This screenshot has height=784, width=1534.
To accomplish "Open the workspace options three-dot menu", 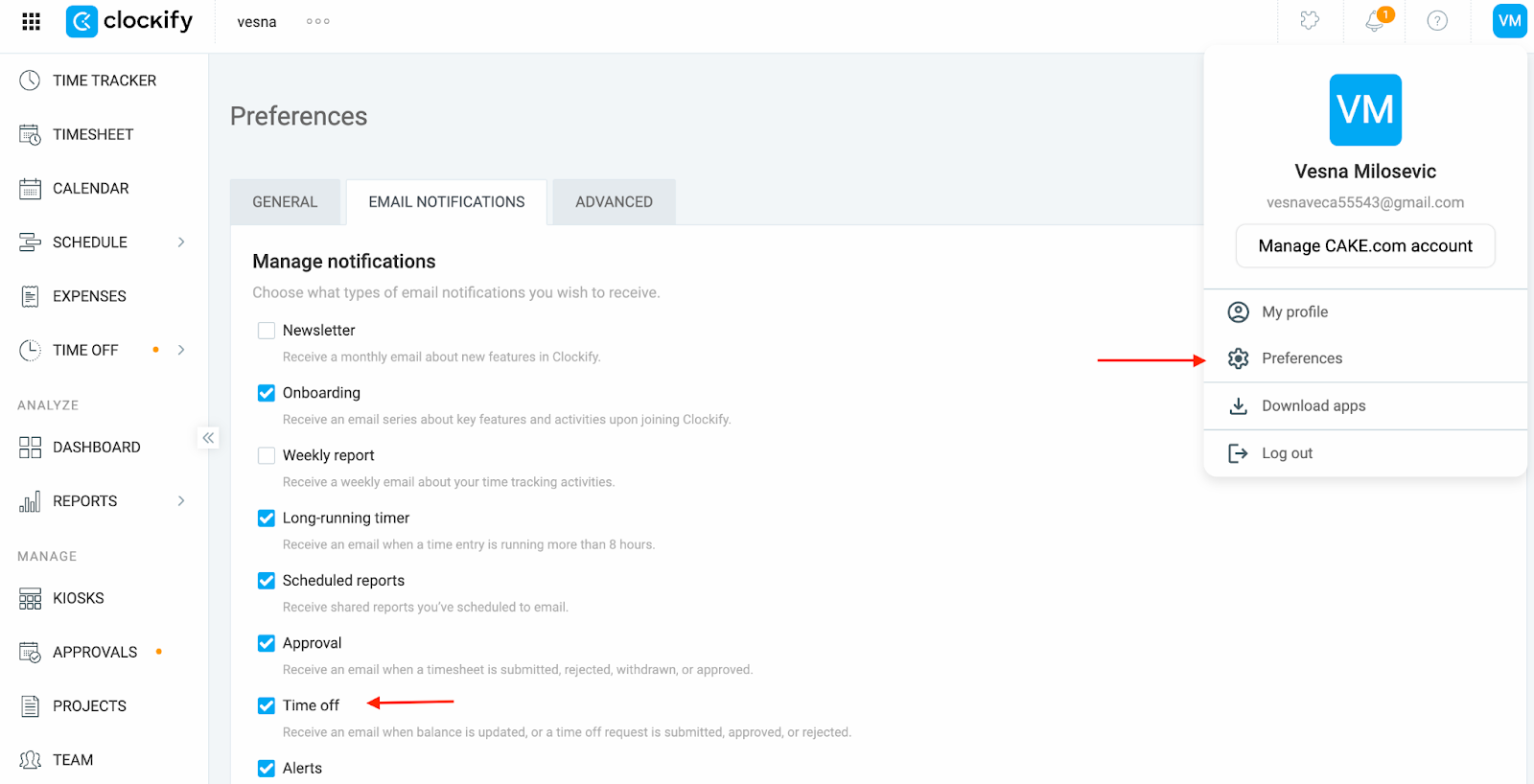I will [318, 21].
